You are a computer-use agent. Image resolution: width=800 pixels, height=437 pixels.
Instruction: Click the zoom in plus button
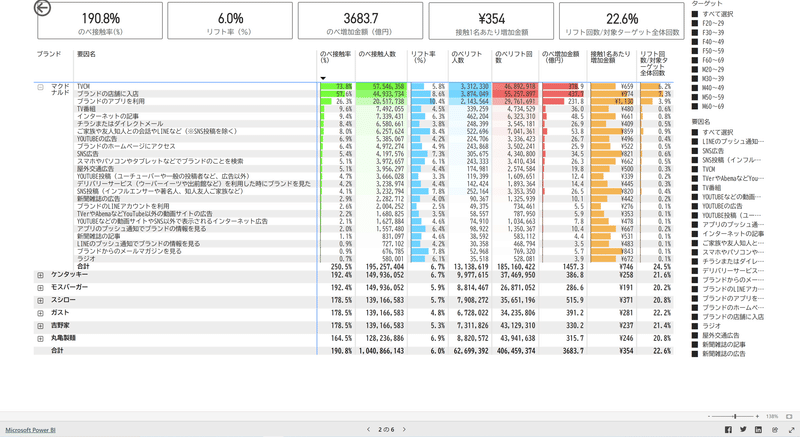click(757, 417)
